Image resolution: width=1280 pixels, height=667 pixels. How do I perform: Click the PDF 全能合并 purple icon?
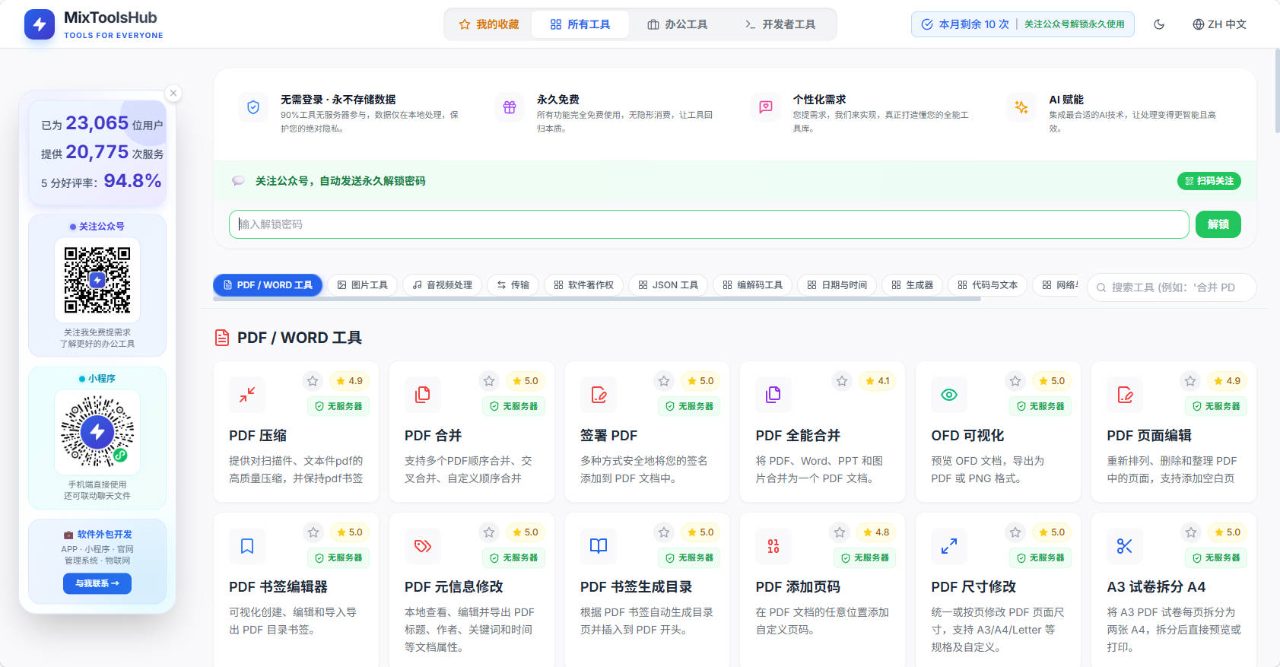[x=774, y=395]
